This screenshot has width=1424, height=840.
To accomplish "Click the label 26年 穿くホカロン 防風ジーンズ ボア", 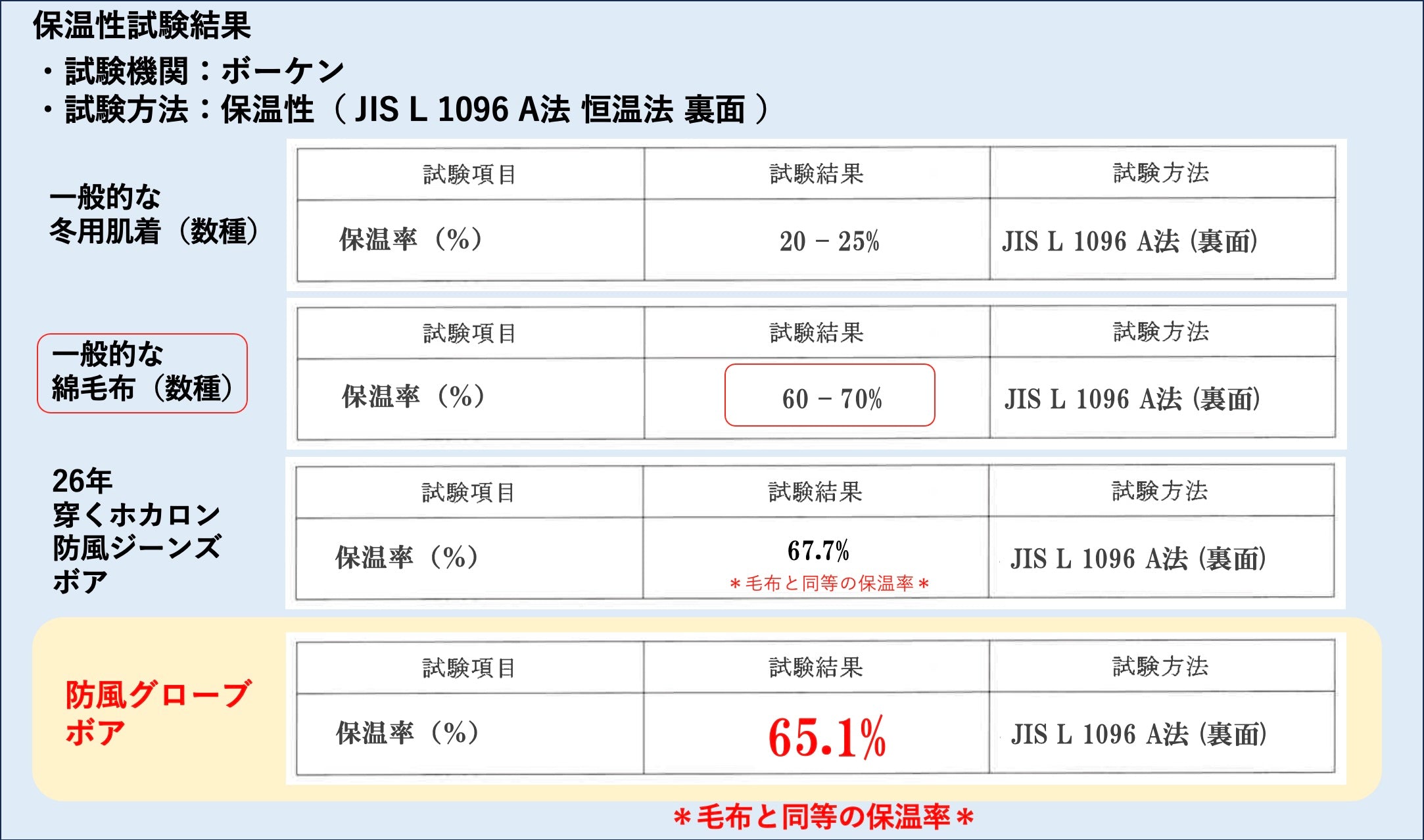I will click(x=137, y=530).
